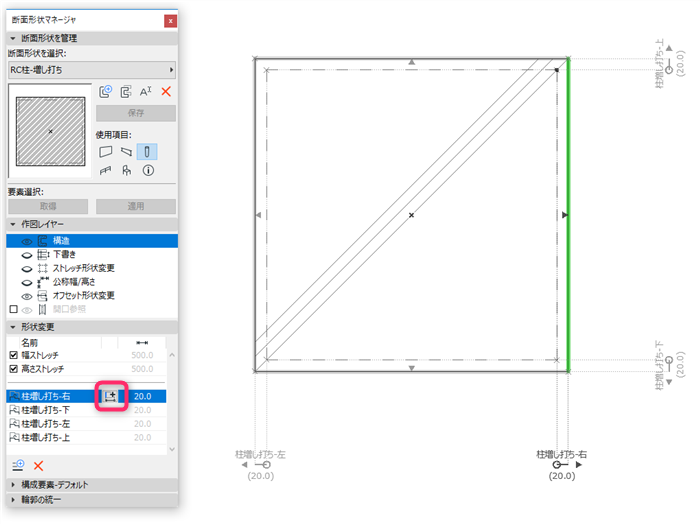The width and height of the screenshot is (700, 524).
Task: Select the railing usage icon
Action: click(x=105, y=171)
